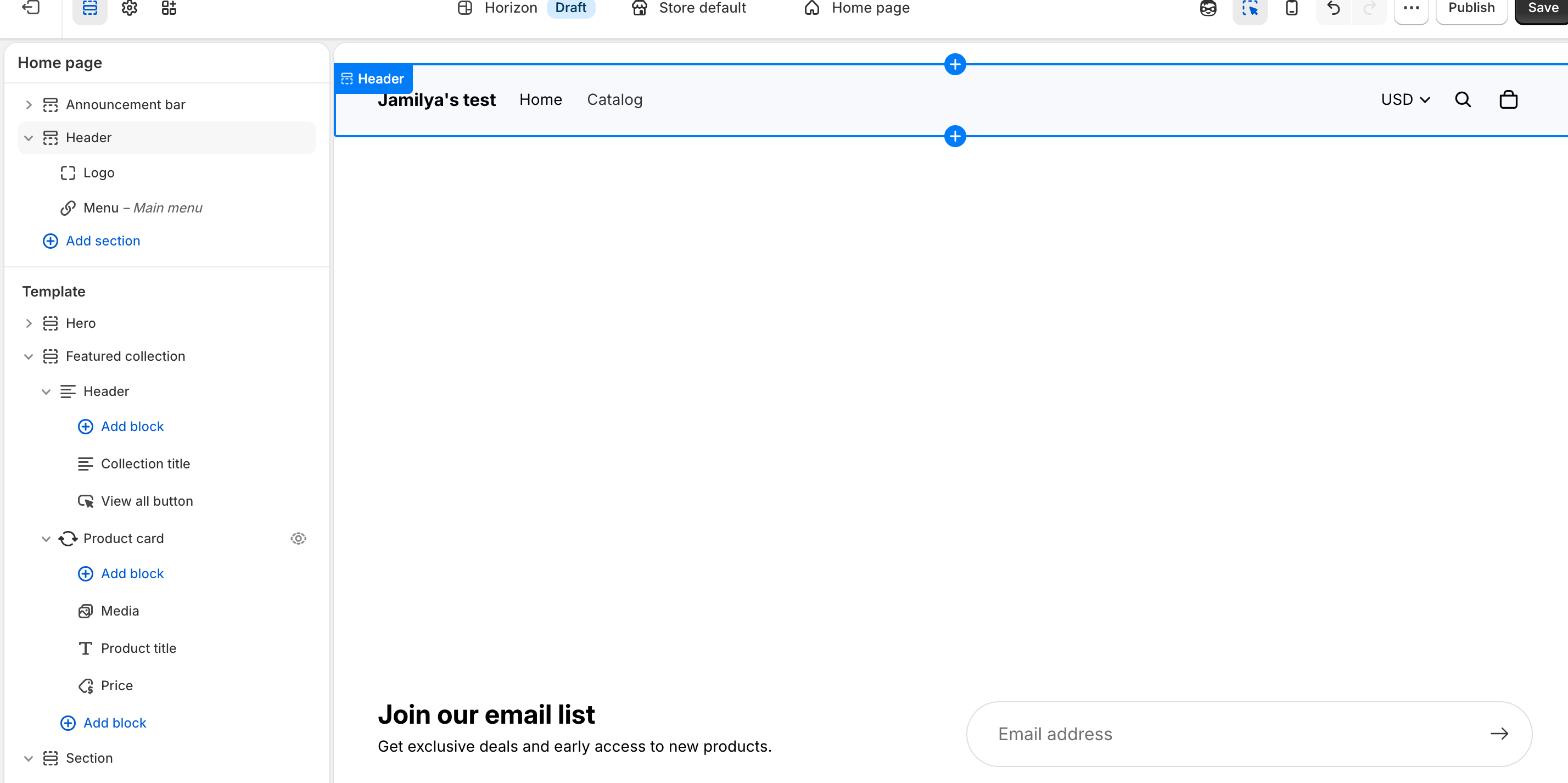
Task: Click the exit editor icon
Action: [x=30, y=8]
